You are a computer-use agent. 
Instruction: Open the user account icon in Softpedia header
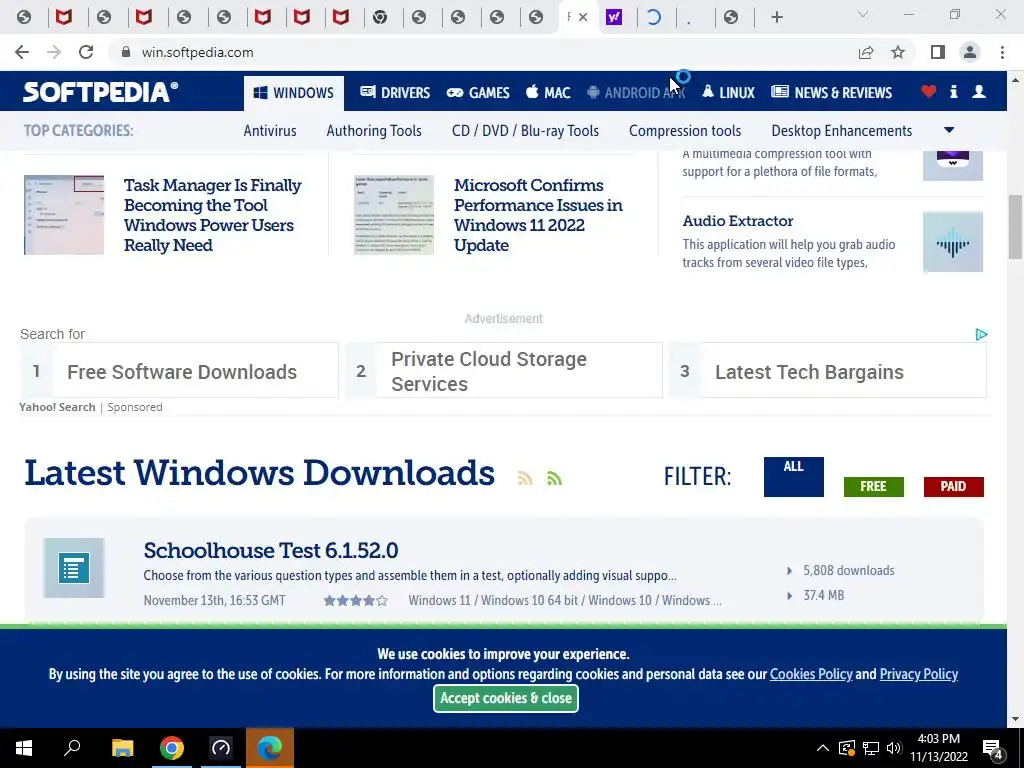tap(979, 91)
